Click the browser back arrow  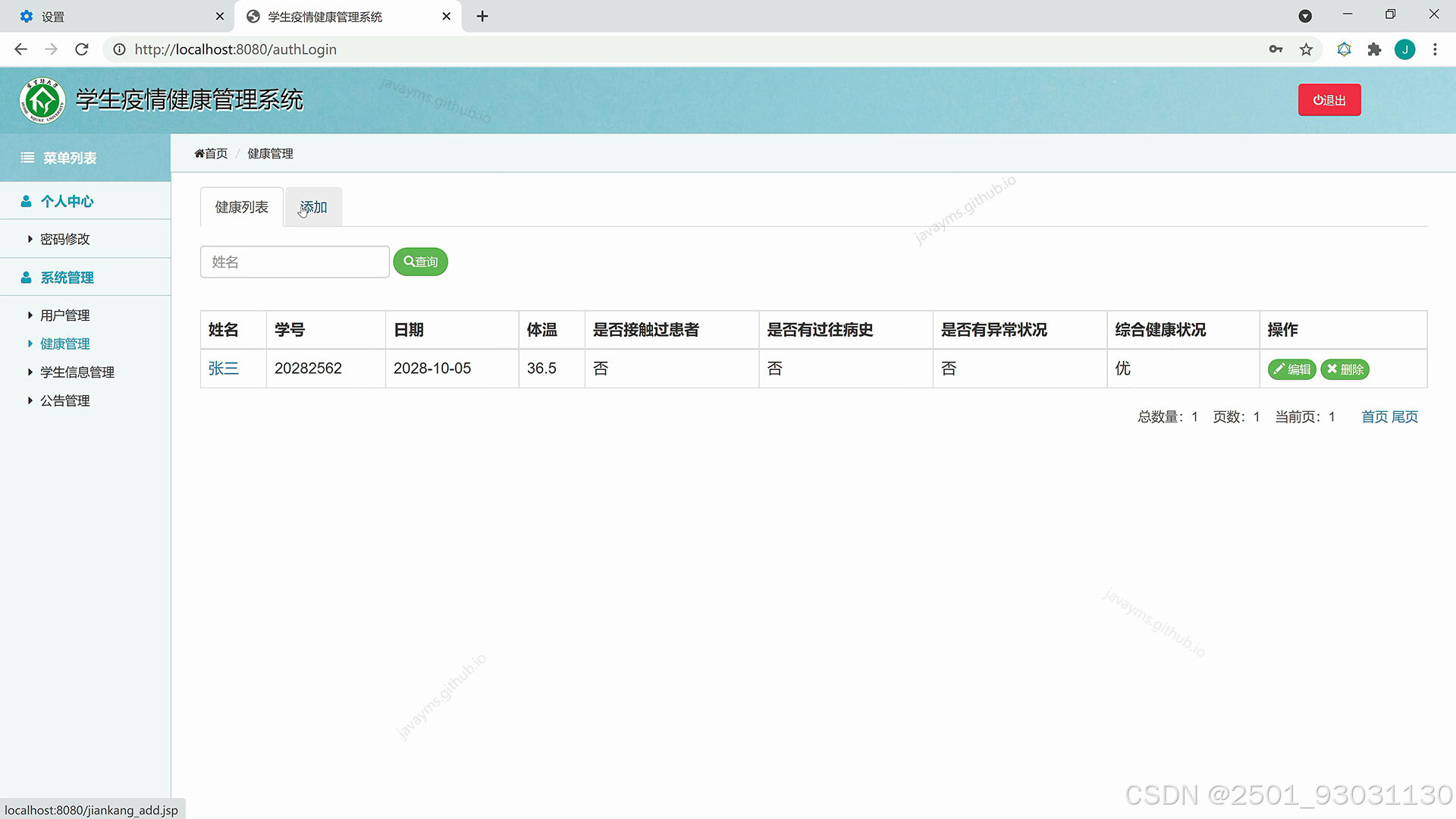pos(20,49)
